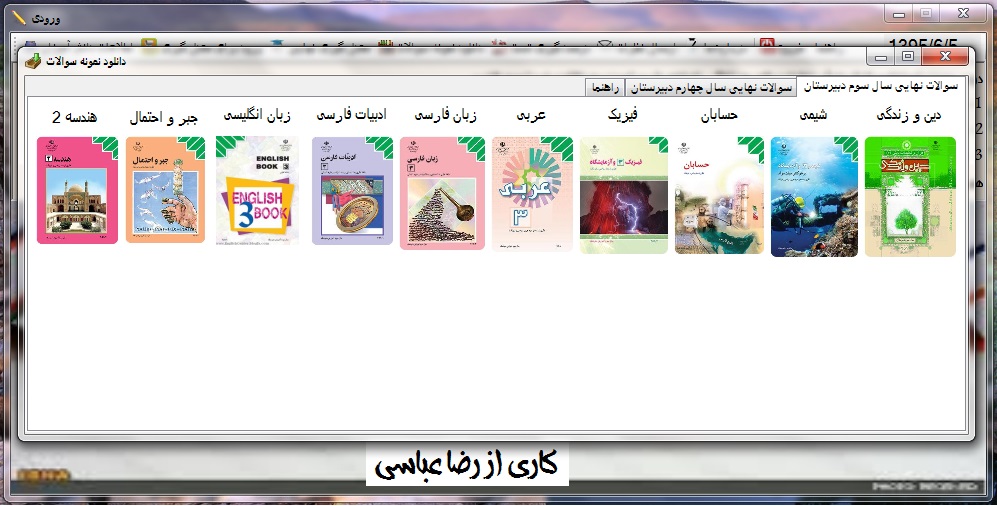
Task: Open the فیزیک physics book with lightning
Action: point(624,195)
